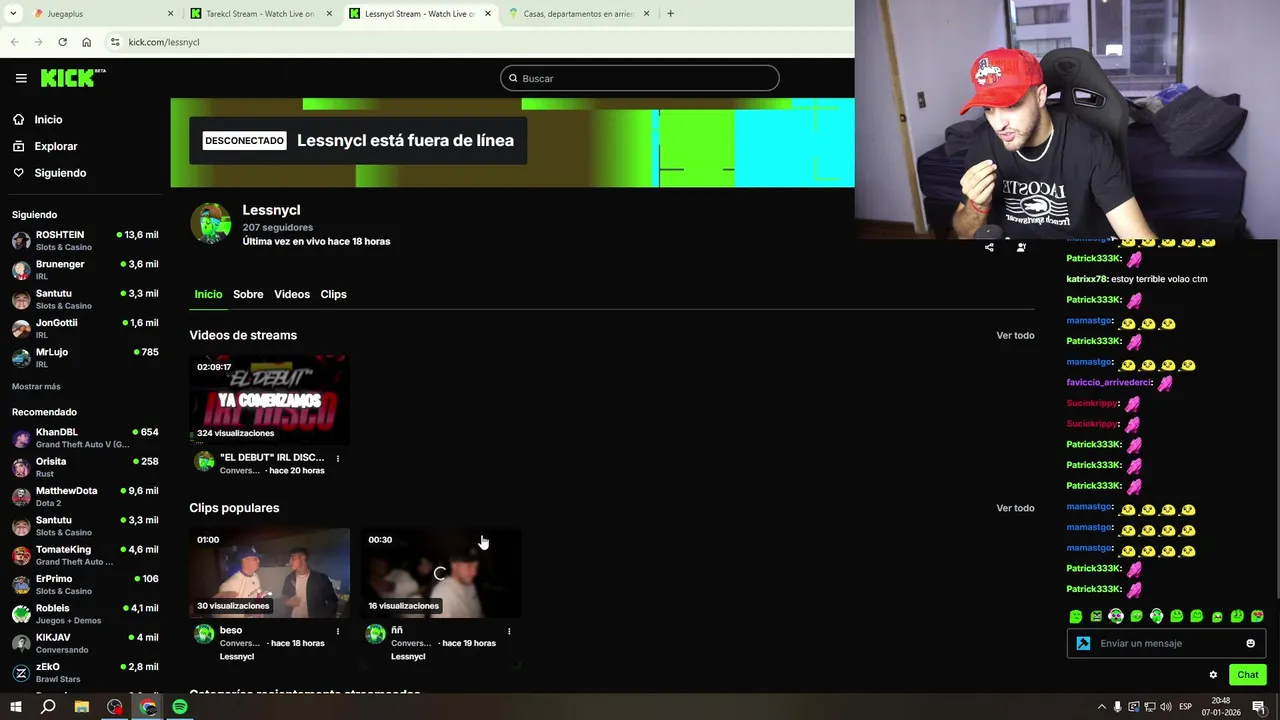This screenshot has height=720, width=1280.
Task: Open the beso clip thumbnail
Action: tap(270, 573)
